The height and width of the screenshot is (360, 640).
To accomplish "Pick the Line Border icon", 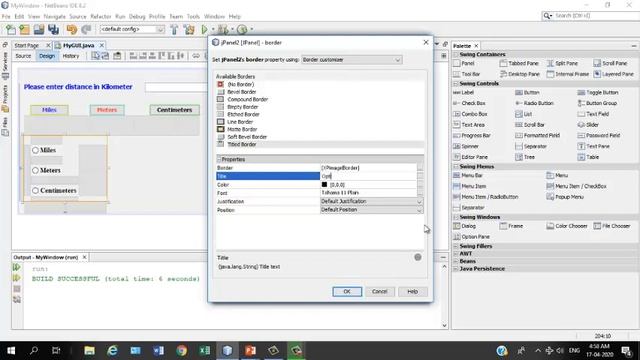I will coord(220,122).
